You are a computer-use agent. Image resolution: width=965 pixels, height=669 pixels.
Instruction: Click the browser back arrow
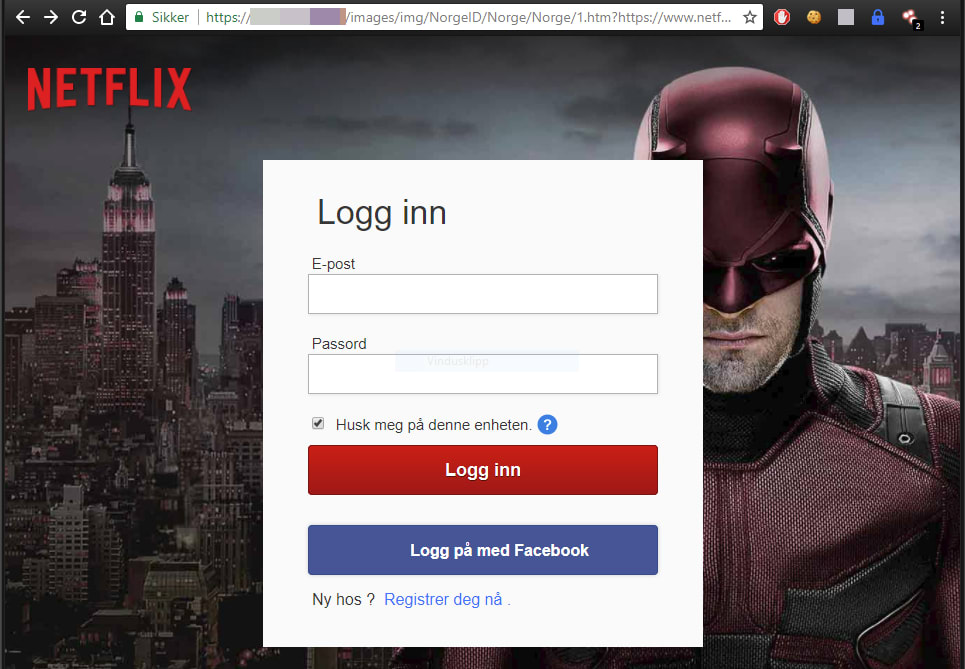click(22, 17)
